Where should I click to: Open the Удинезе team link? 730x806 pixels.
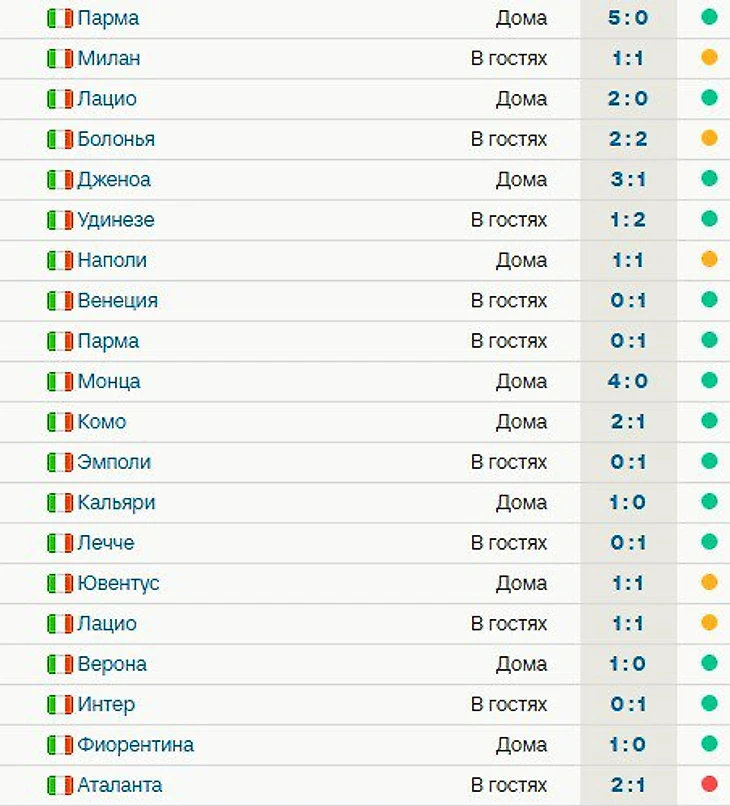click(116, 219)
